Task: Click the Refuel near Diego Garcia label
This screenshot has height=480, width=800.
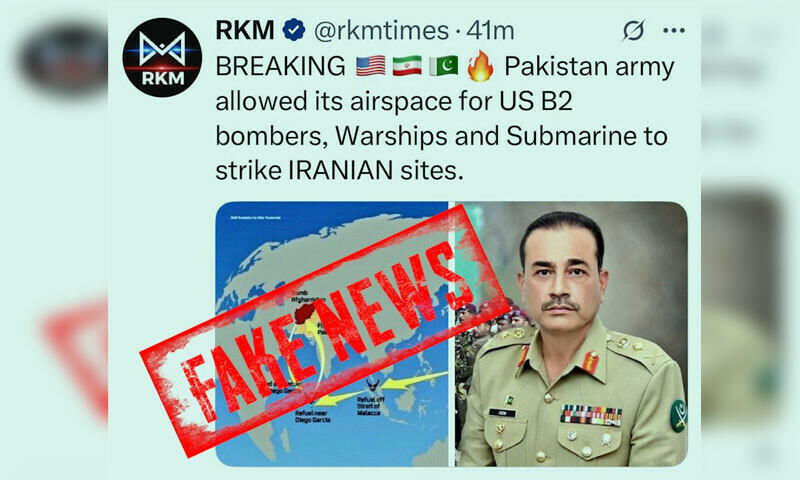Action: (x=313, y=416)
